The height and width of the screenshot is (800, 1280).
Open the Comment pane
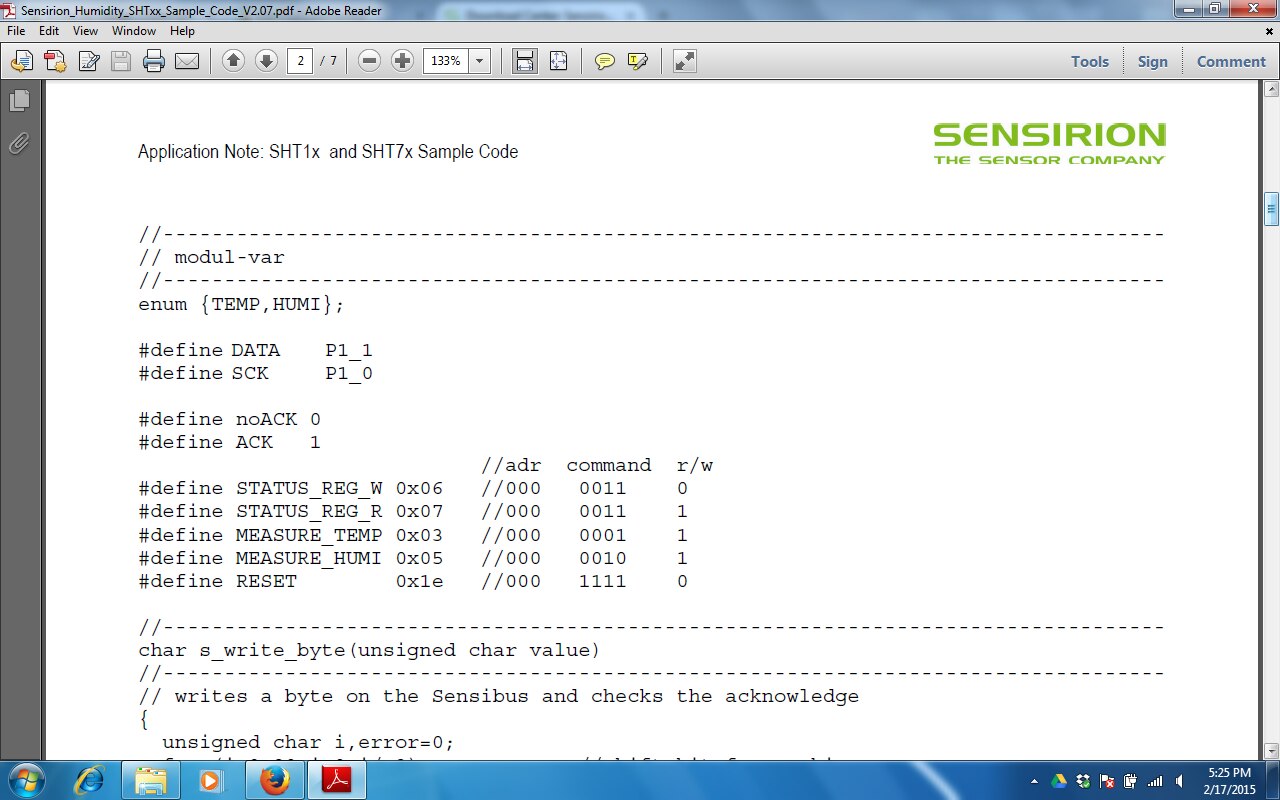(1231, 61)
